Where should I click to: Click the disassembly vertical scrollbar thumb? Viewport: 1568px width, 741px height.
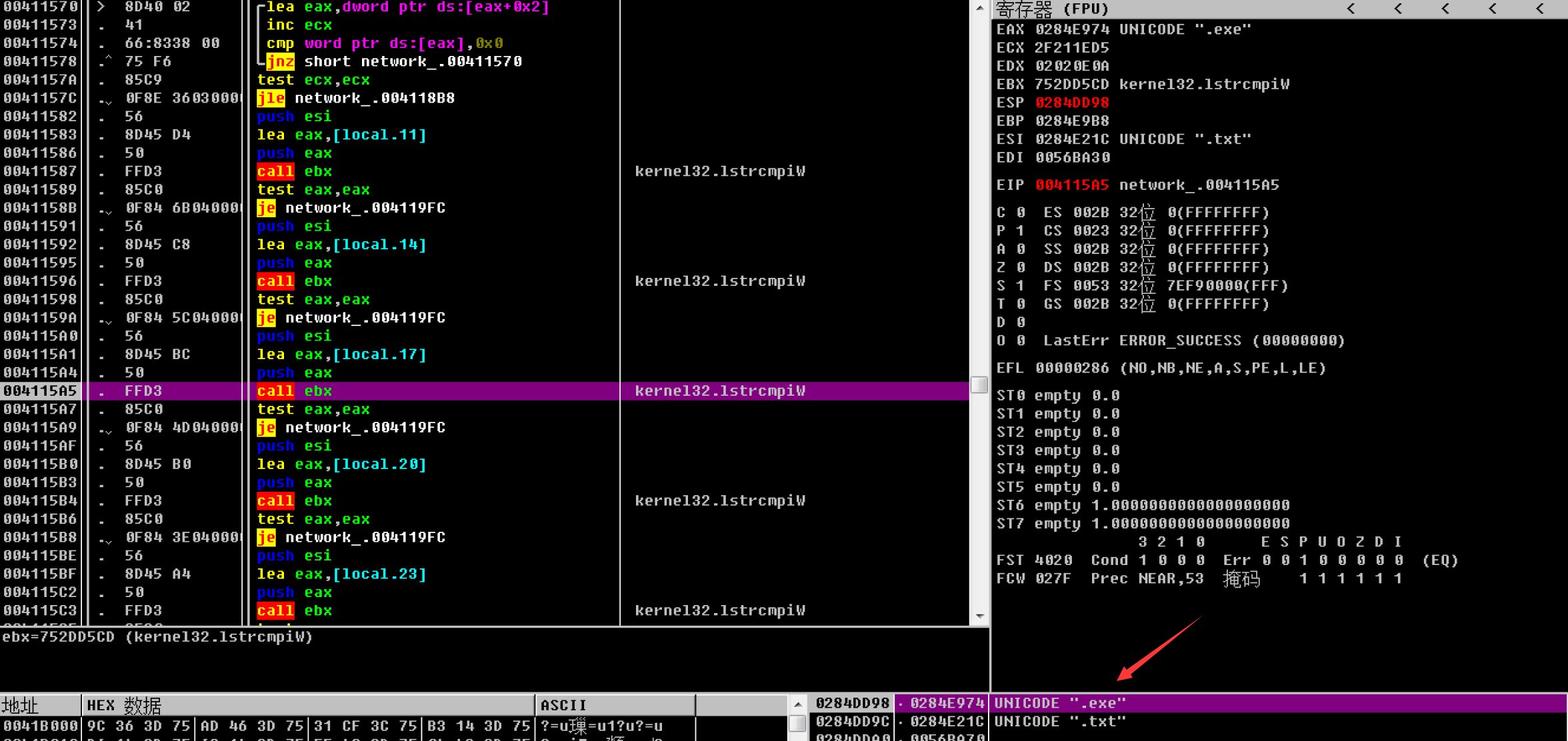[x=979, y=385]
